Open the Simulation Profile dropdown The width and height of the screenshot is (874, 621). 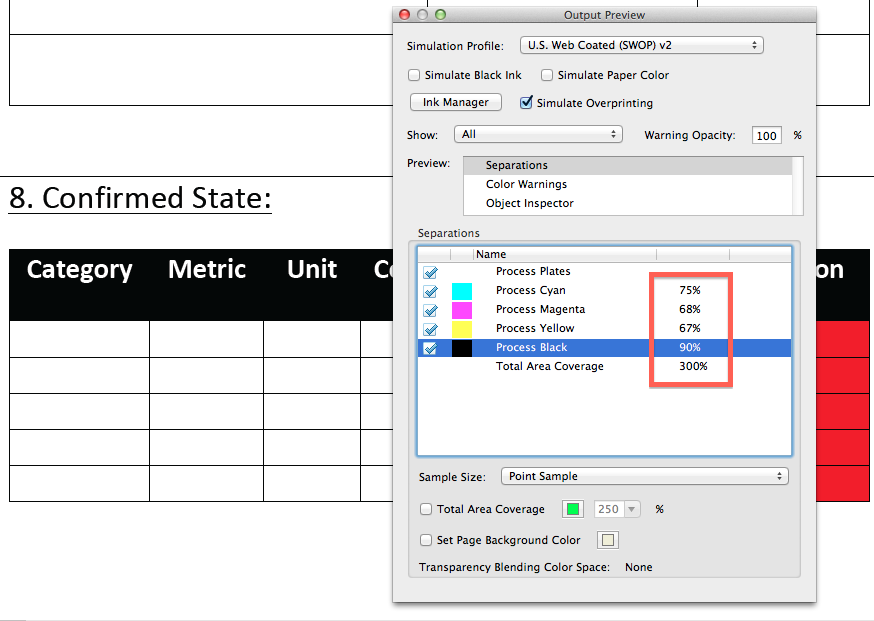pos(640,44)
